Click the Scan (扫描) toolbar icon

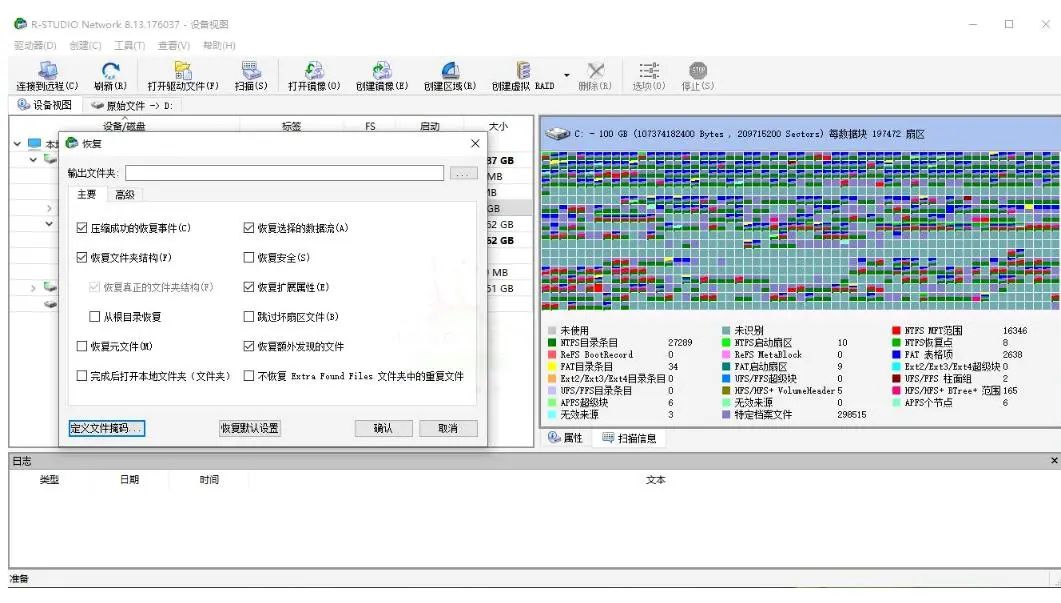tap(251, 70)
